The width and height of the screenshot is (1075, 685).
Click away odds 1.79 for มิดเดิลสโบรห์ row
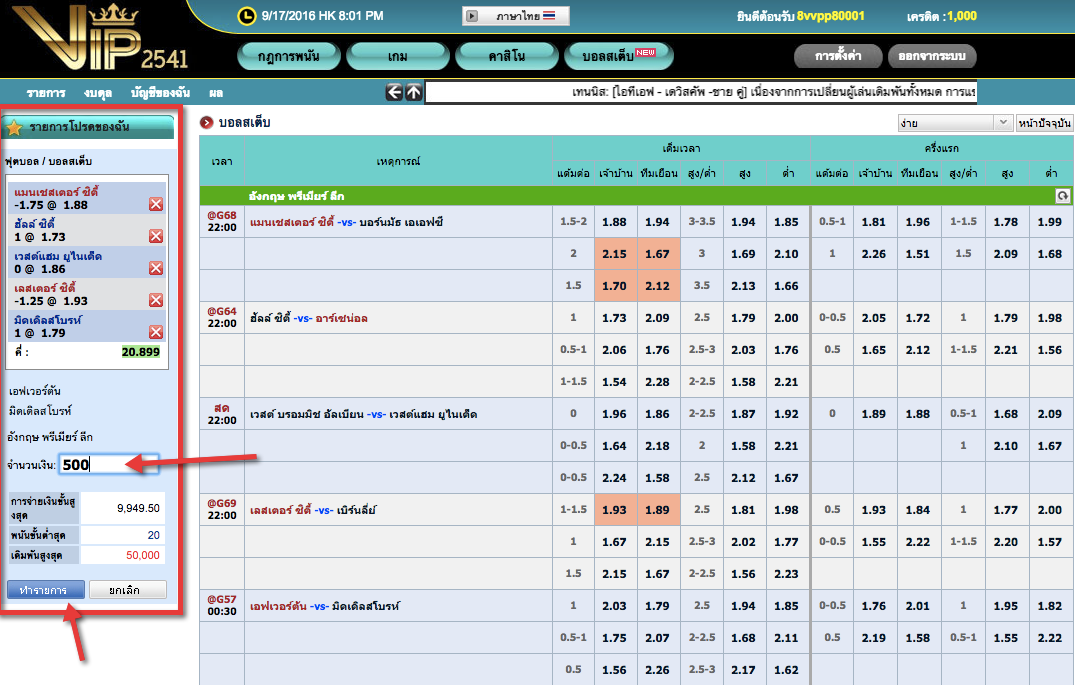[x=657, y=606]
